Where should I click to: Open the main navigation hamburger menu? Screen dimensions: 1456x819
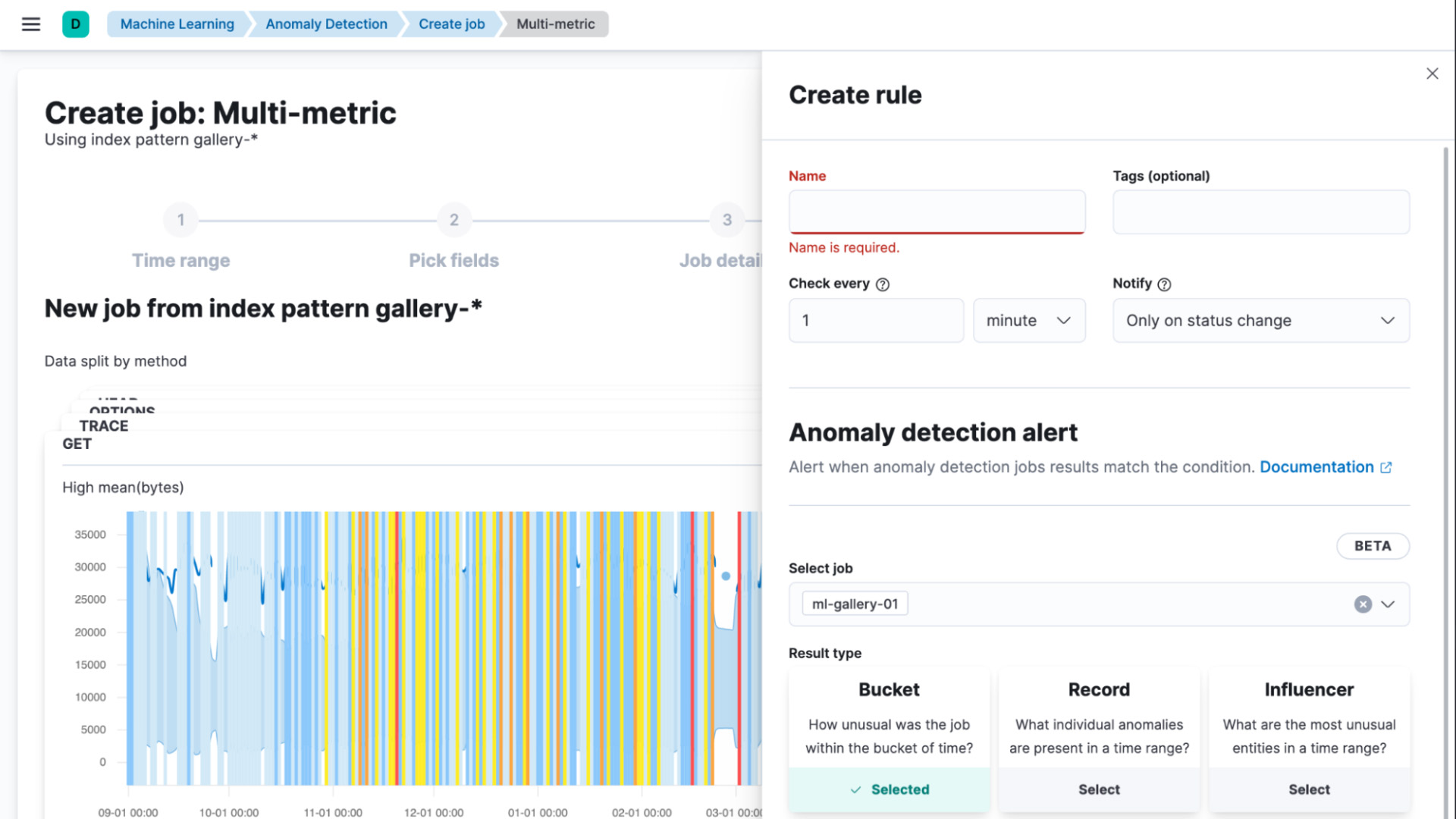click(x=30, y=24)
